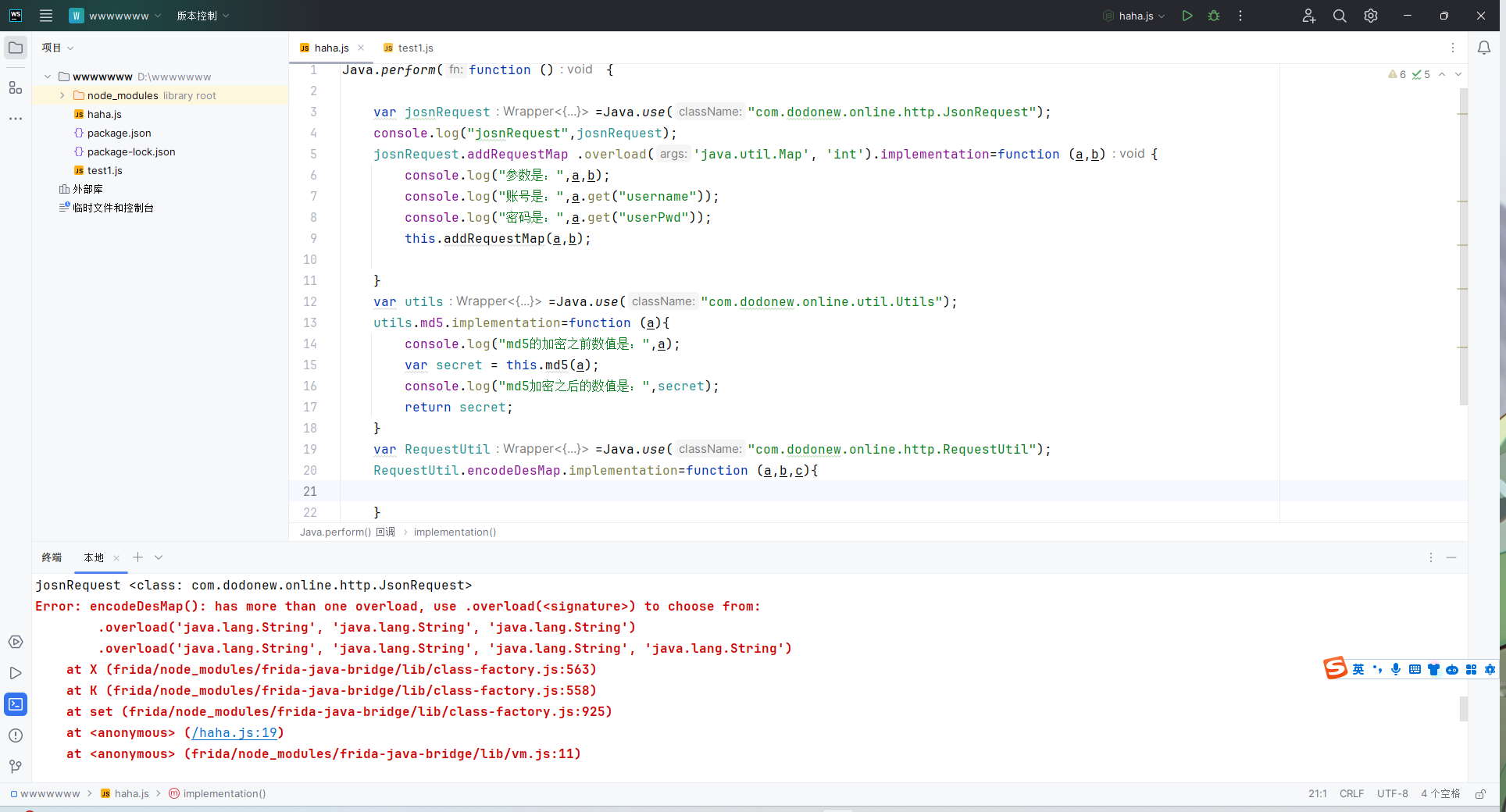Image resolution: width=1506 pixels, height=812 pixels.
Task: Expand the node_modules folder
Action: point(62,95)
